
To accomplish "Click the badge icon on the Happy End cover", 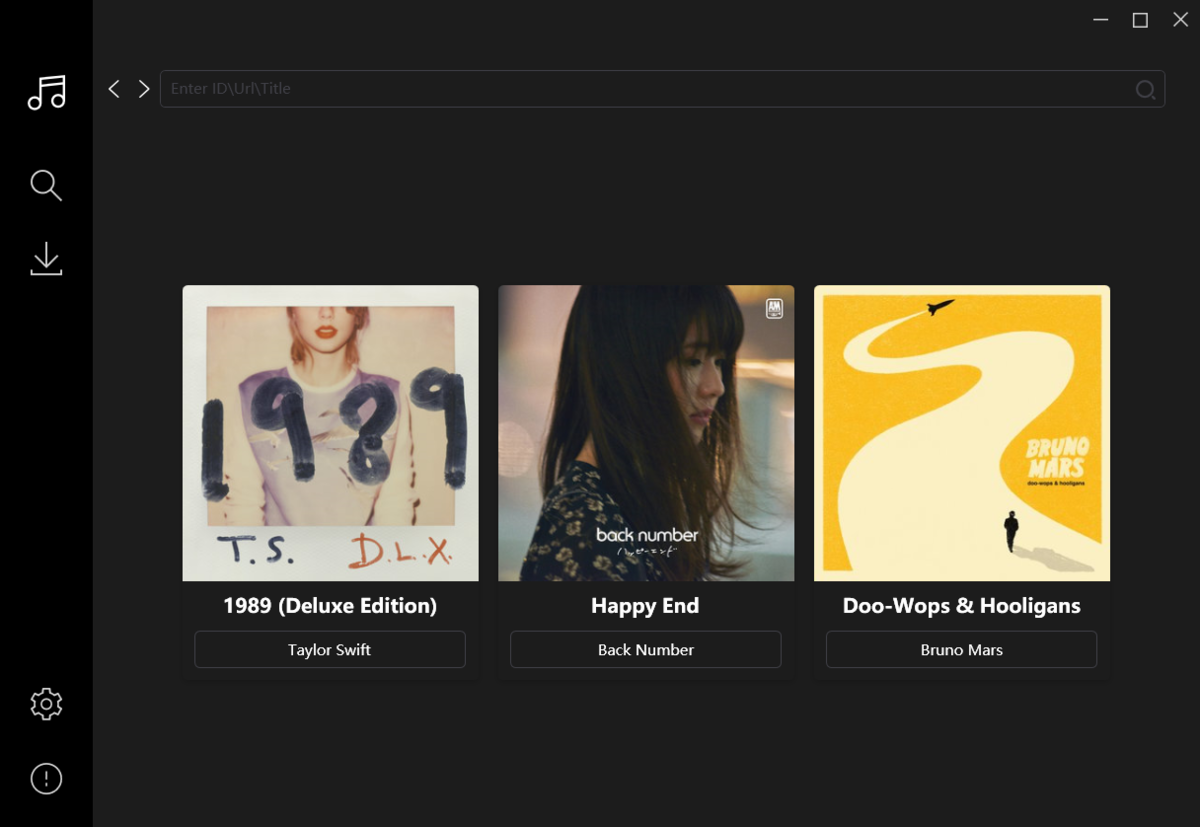I will coord(773,310).
